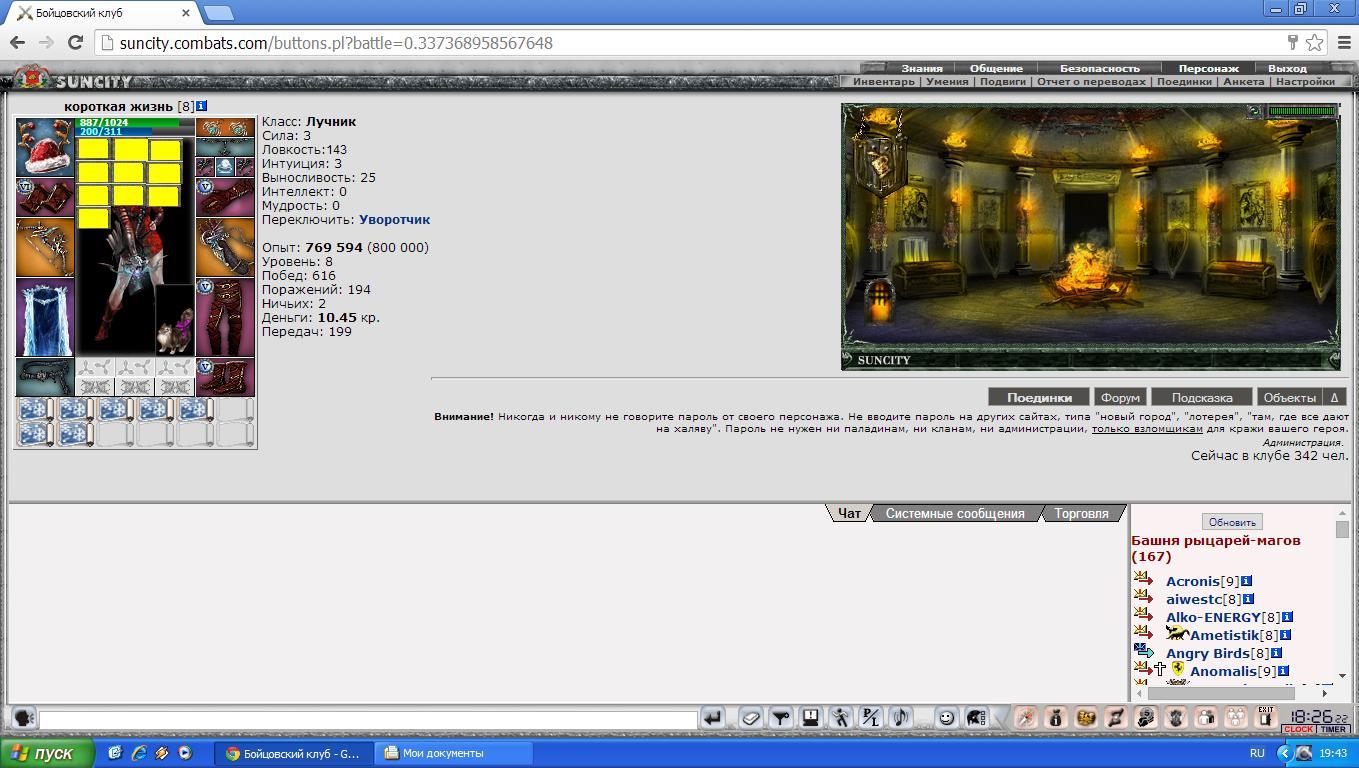Switch to Системные сообщения tab
The height and width of the screenshot is (768, 1359).
point(955,513)
